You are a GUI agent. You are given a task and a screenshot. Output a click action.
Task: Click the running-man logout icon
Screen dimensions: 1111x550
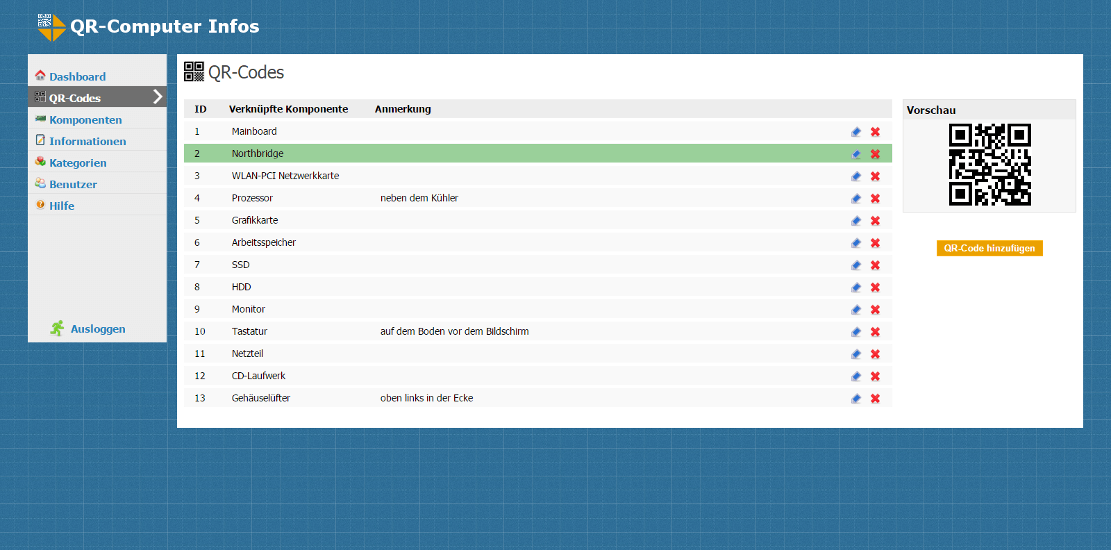(57, 328)
